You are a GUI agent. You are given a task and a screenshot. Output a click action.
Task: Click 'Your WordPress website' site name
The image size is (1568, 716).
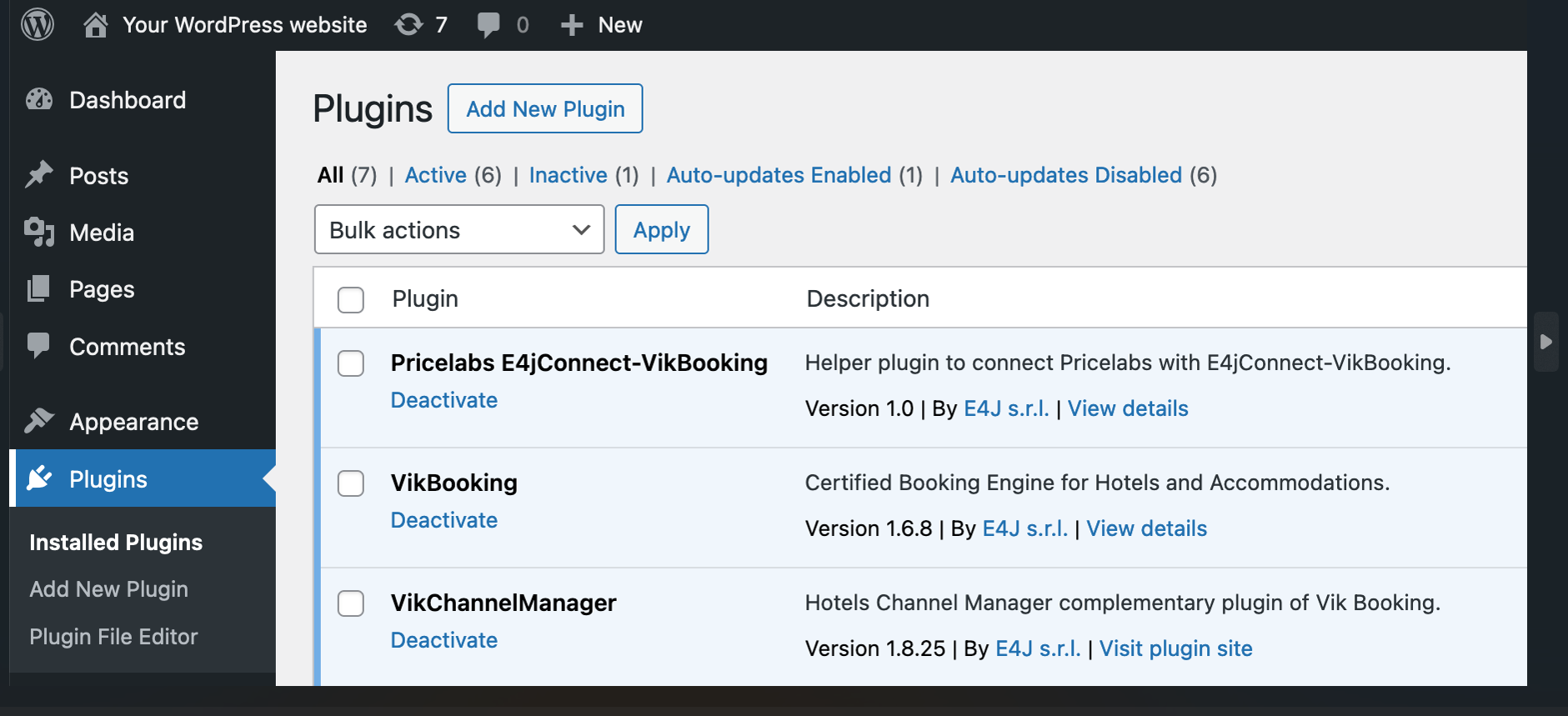coord(245,25)
